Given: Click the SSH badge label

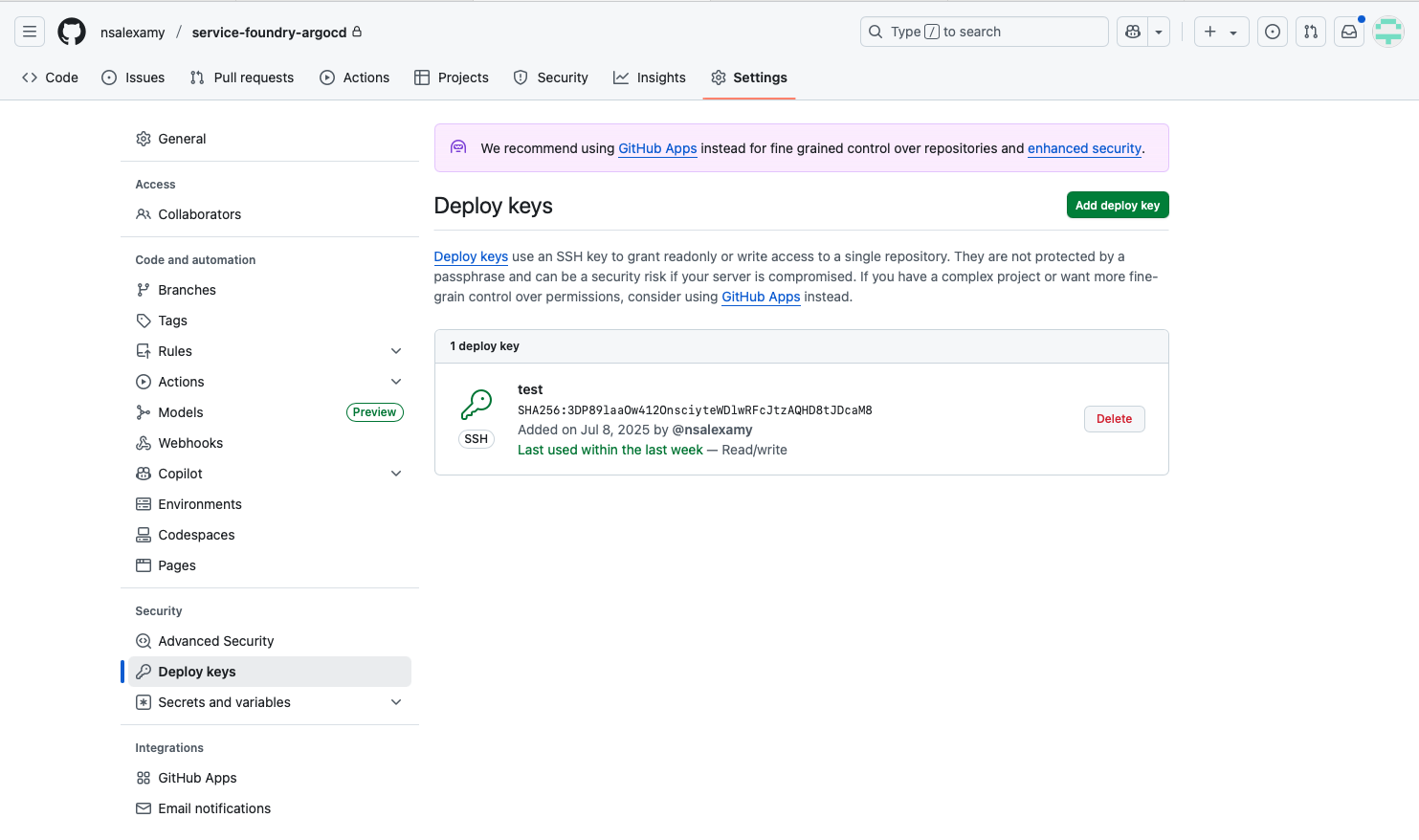Looking at the screenshot, I should tap(477, 439).
